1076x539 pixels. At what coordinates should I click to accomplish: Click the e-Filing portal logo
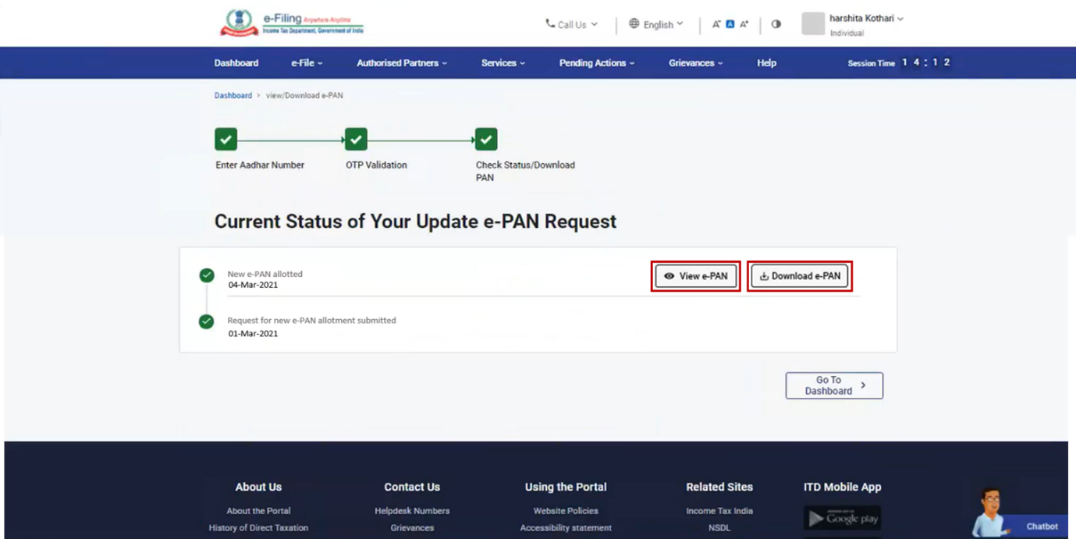(x=291, y=23)
